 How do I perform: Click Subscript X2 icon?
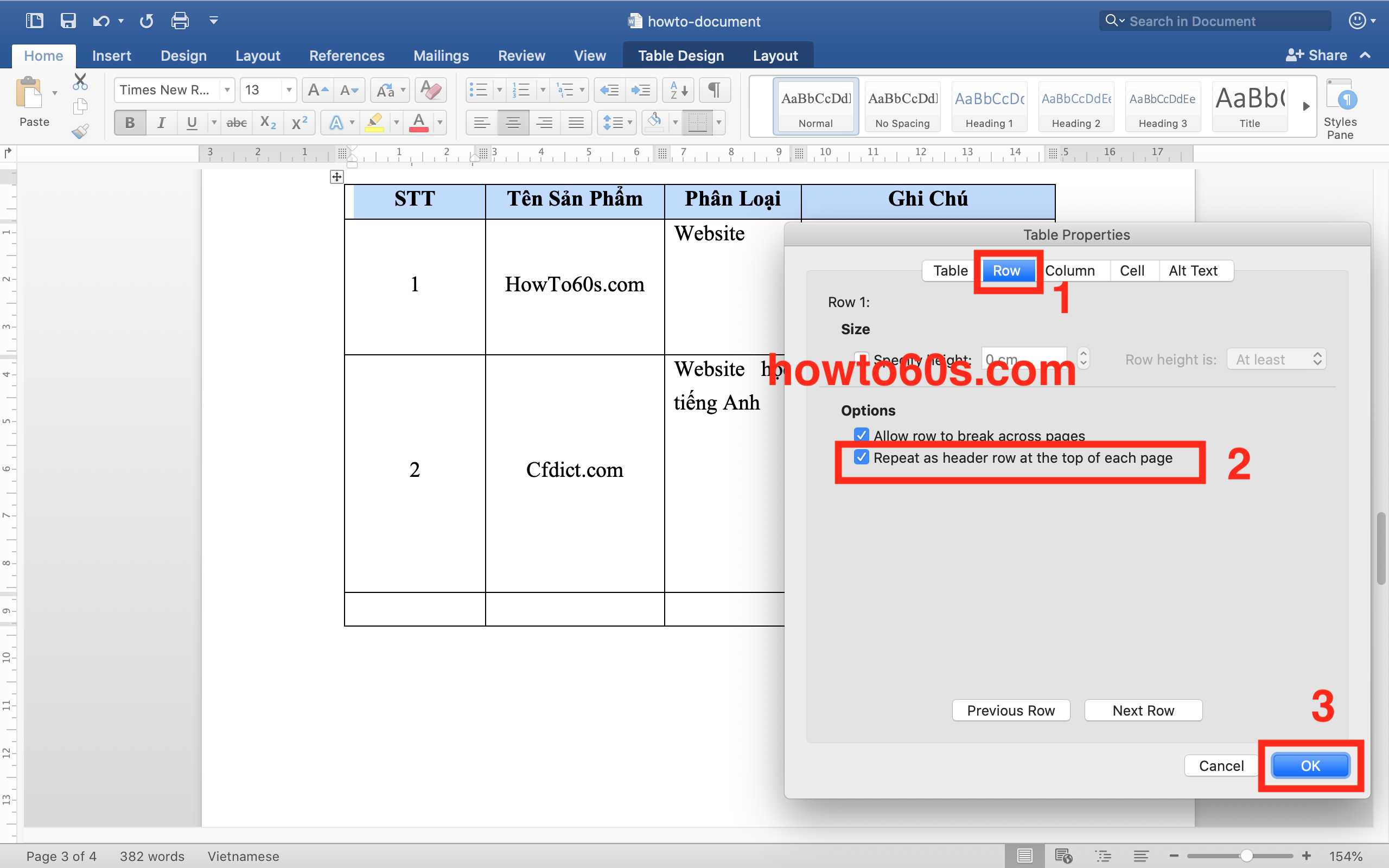point(268,122)
